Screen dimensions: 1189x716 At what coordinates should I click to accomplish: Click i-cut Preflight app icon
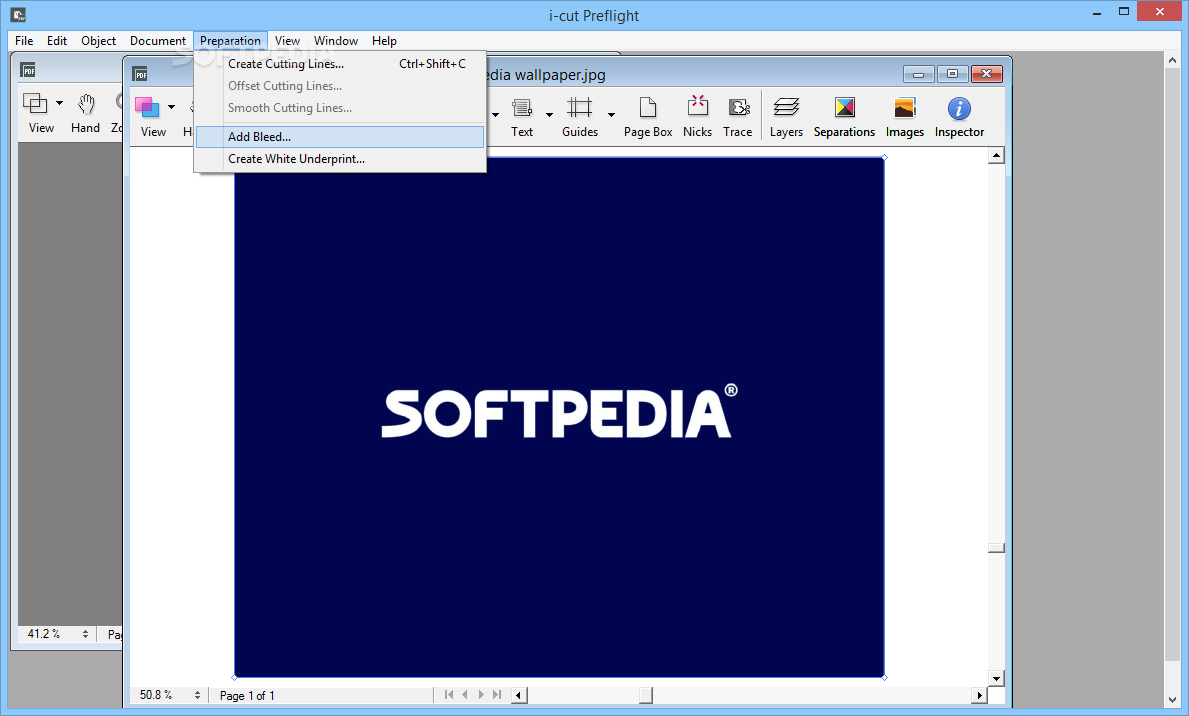tap(19, 14)
